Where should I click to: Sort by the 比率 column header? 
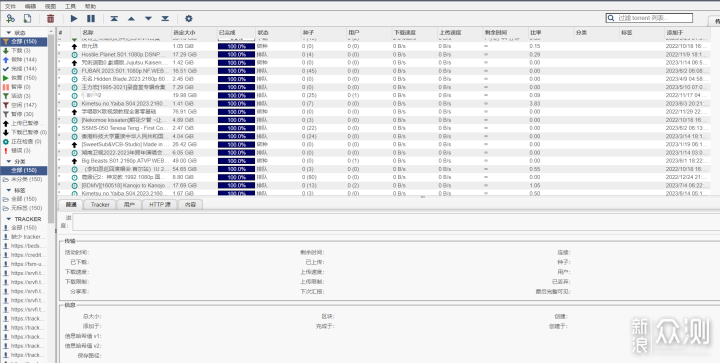[x=551, y=33]
